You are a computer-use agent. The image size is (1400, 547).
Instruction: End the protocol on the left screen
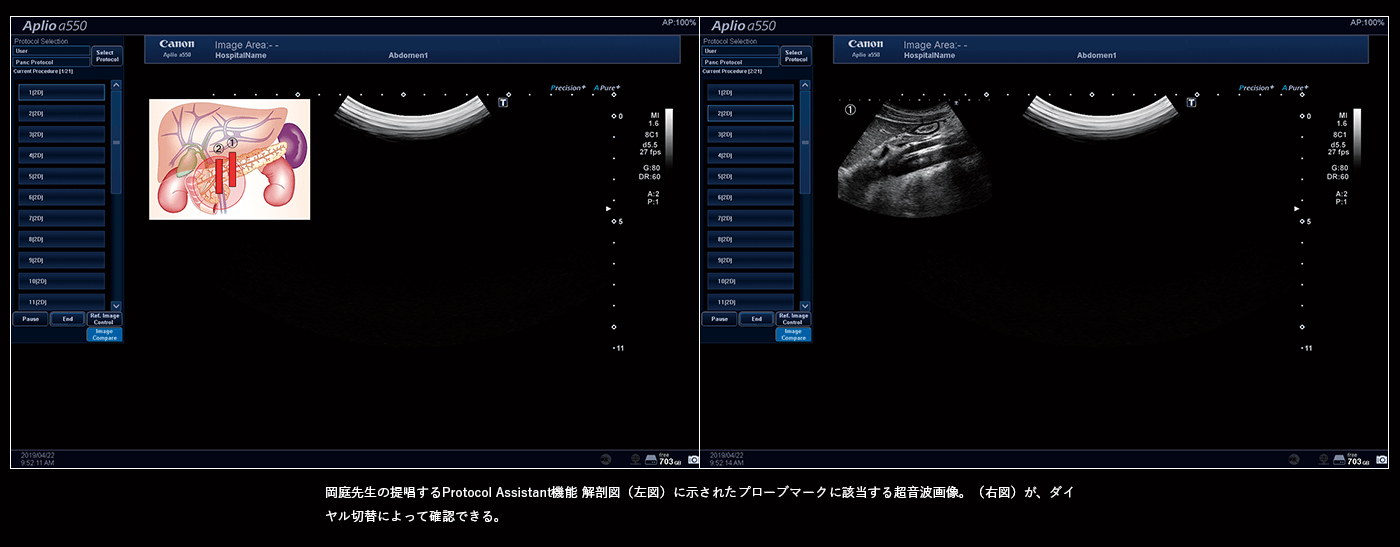coord(67,319)
